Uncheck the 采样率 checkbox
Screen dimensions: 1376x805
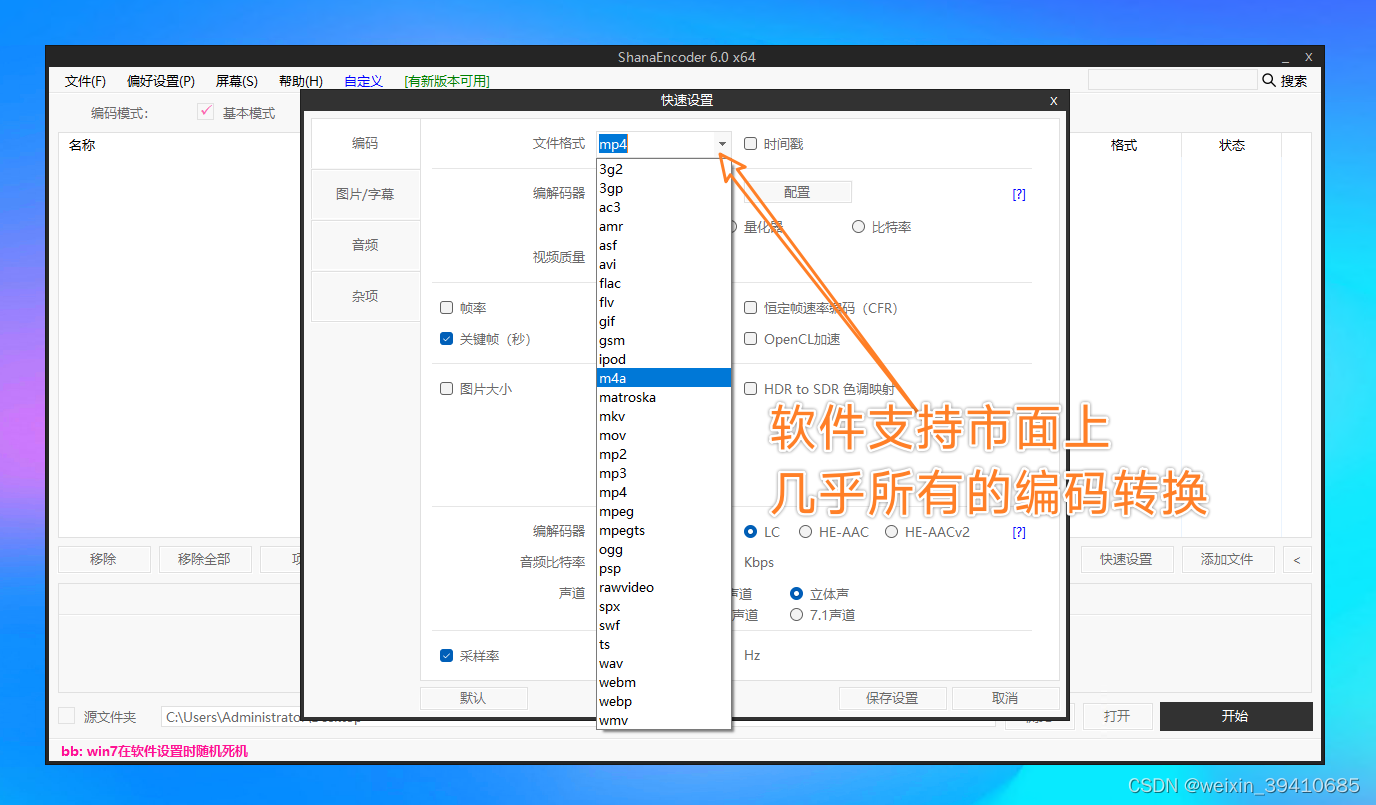coord(446,656)
